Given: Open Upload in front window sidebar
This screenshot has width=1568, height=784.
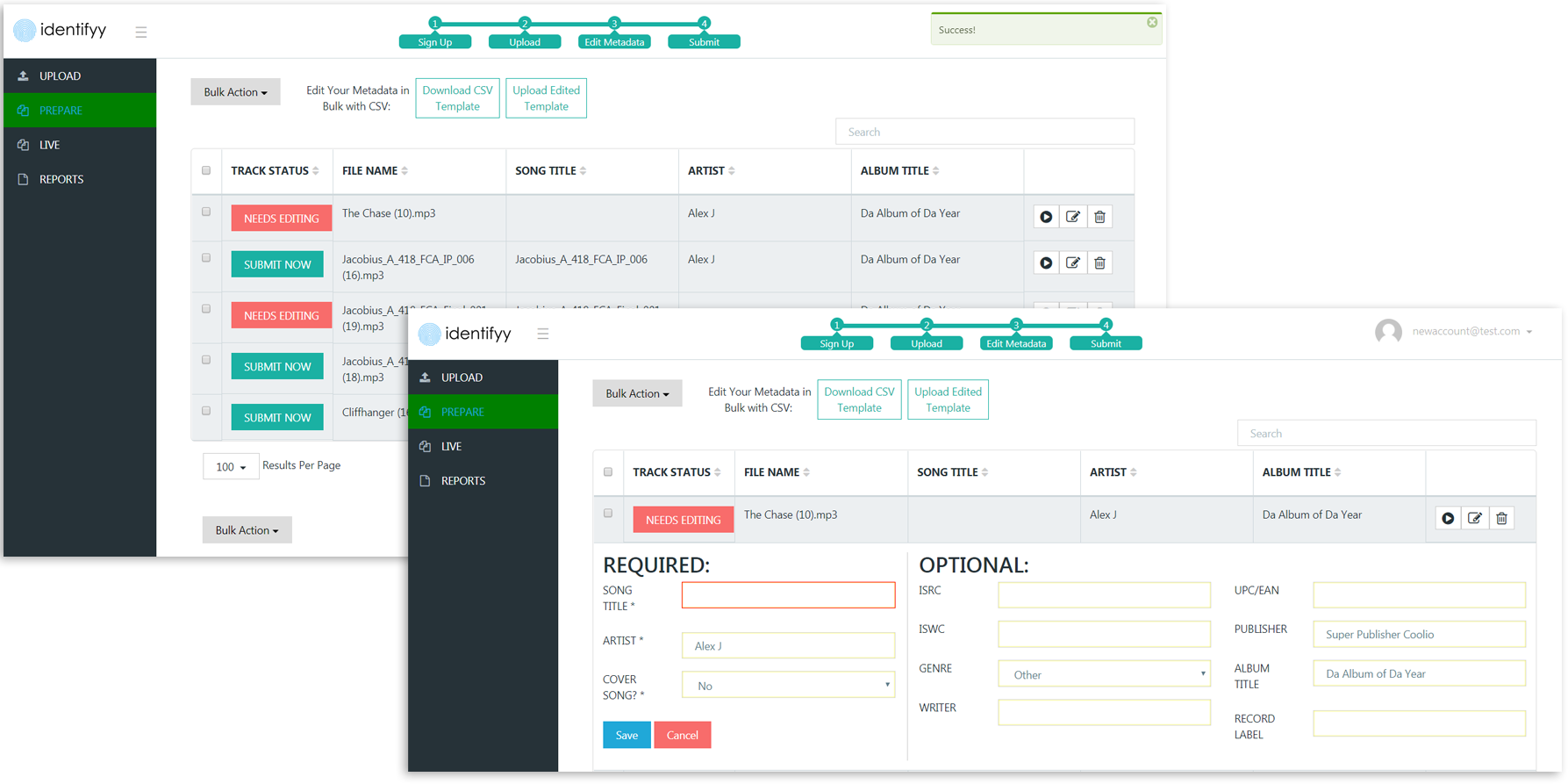Looking at the screenshot, I should coord(483,378).
